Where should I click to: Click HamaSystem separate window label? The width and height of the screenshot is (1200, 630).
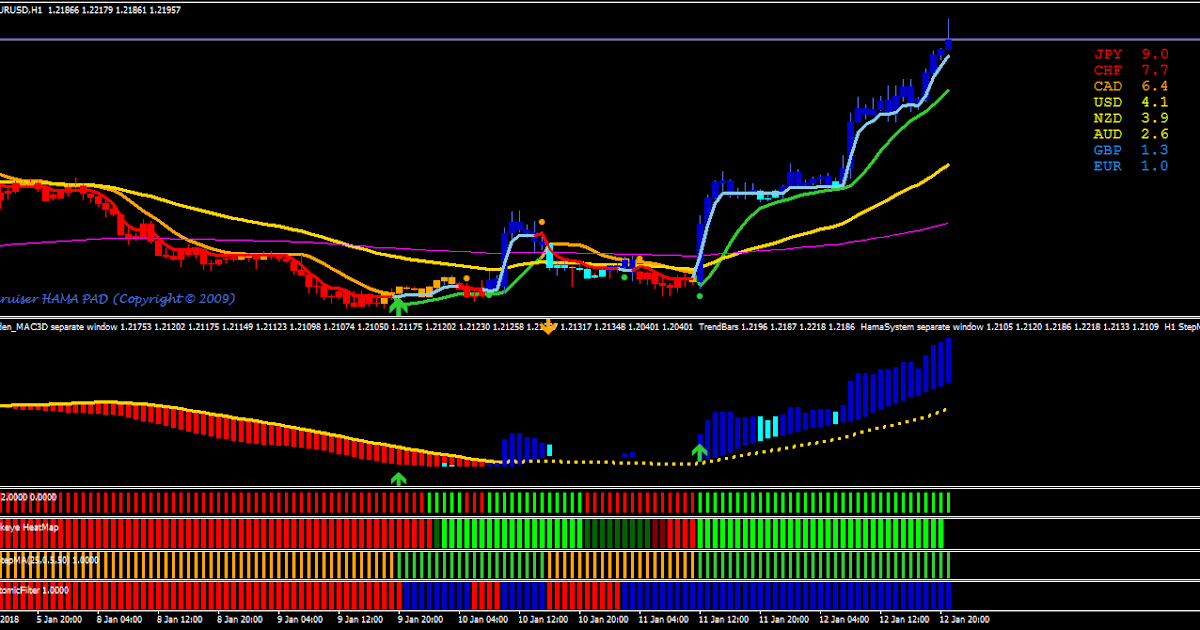click(x=922, y=327)
